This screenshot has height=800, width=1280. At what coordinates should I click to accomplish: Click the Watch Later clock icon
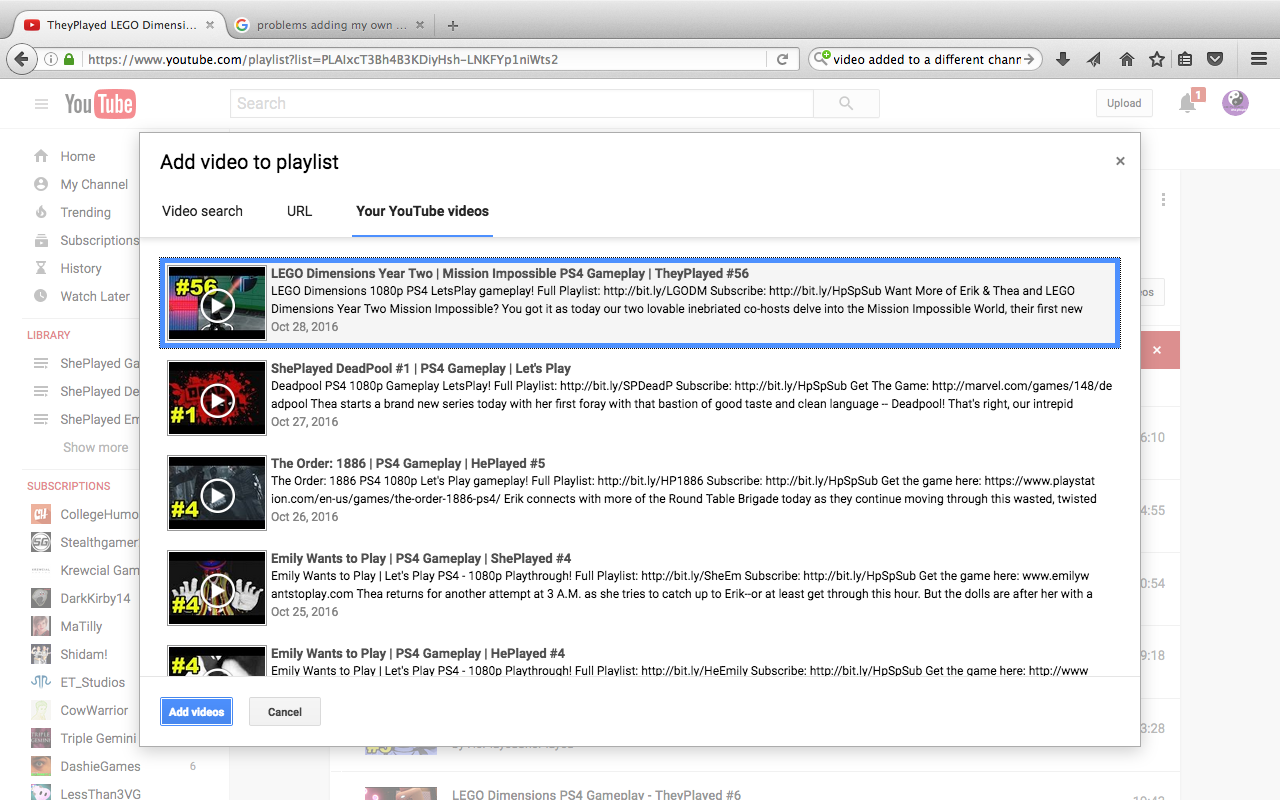click(41, 296)
